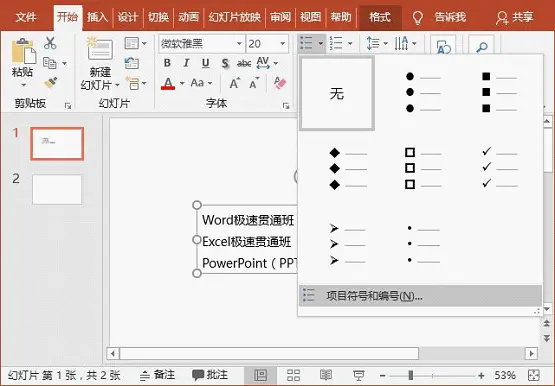Click the Cut scissors icon

point(50,43)
